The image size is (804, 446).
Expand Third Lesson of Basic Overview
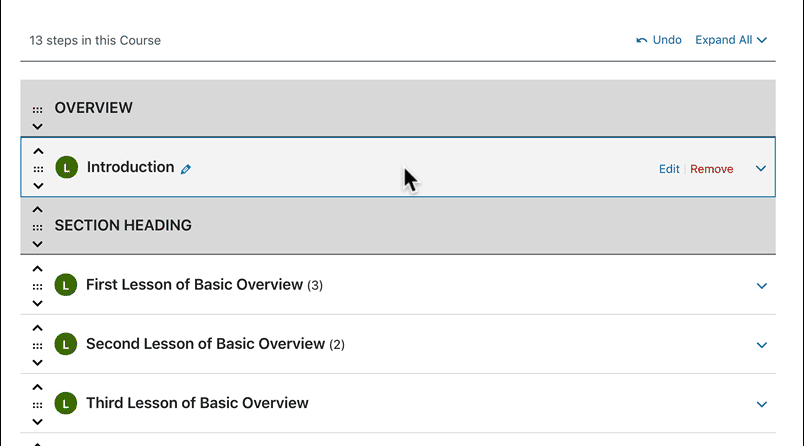pos(762,404)
